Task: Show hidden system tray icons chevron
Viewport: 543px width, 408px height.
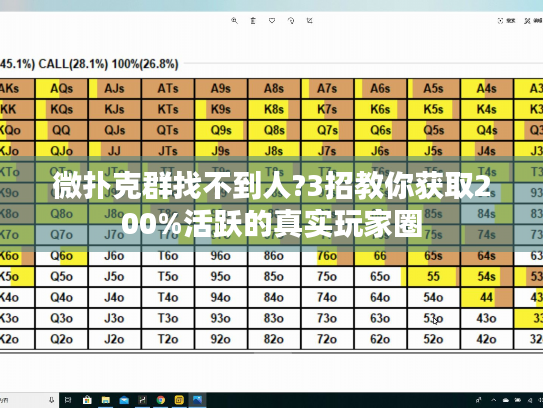Action: 493,400
